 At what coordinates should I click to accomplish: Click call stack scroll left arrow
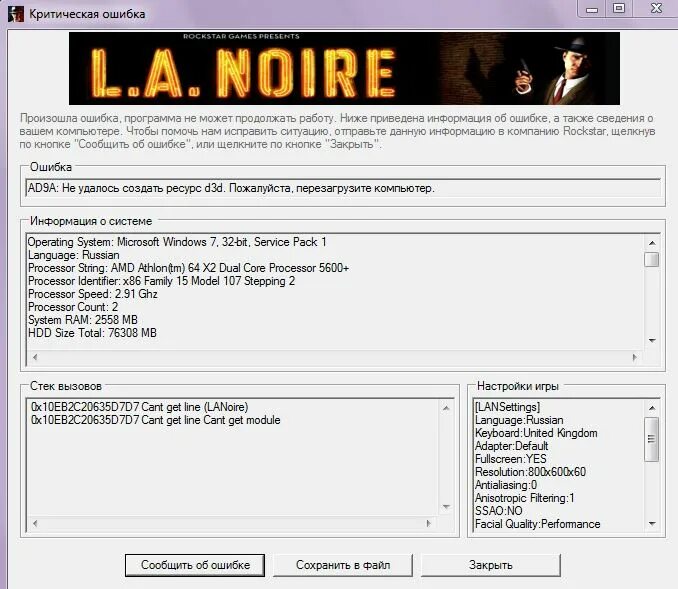(35, 523)
